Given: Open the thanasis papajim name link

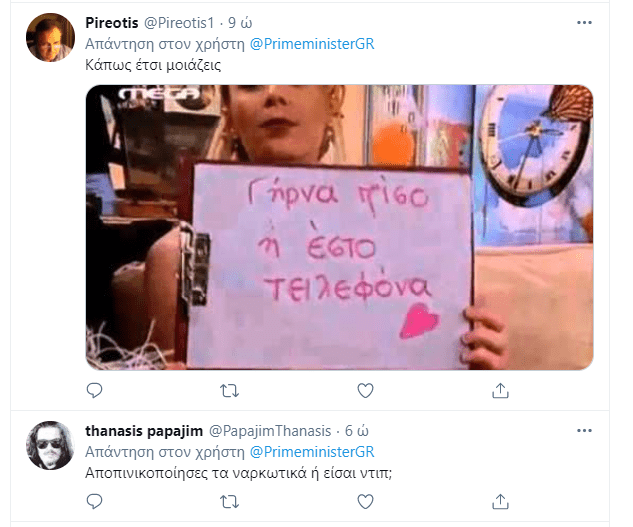Looking at the screenshot, I should [x=144, y=431].
